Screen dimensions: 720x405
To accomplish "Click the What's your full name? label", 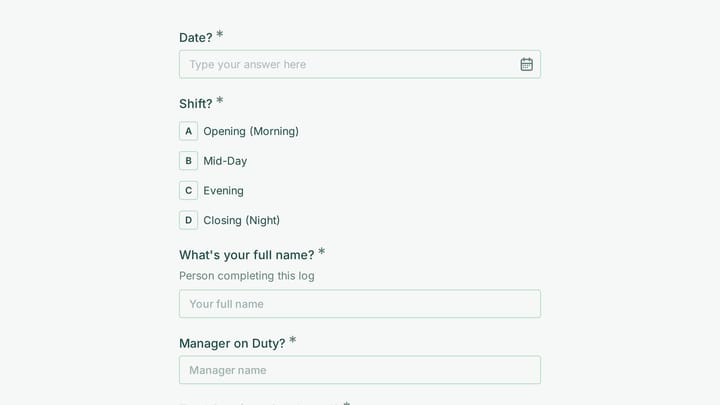I will tap(247, 255).
